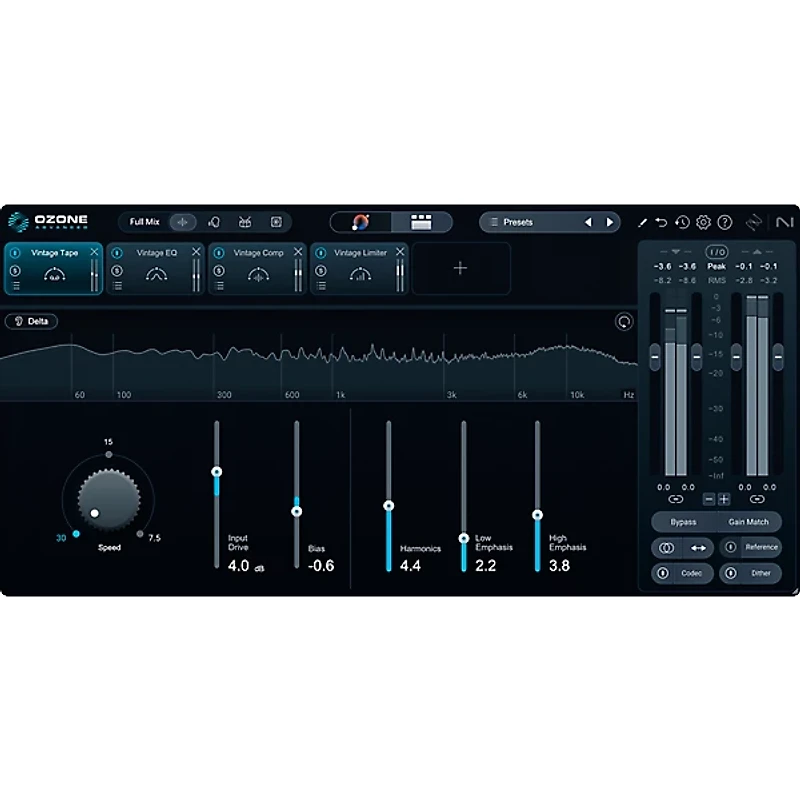This screenshot has height=800, width=800.
Task: Click the Bias slider handle
Action: 296,511
